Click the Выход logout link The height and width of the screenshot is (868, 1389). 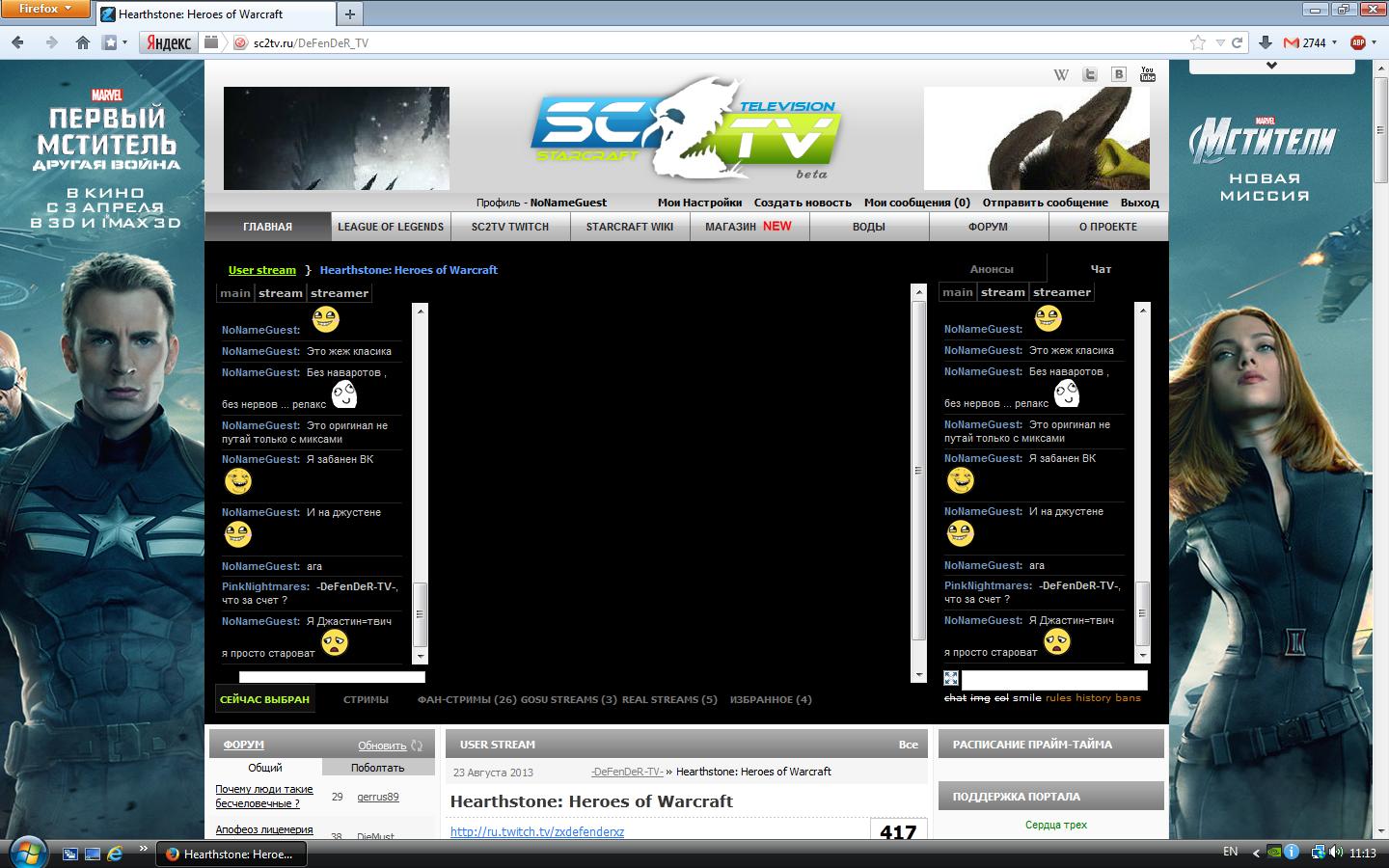click(1139, 203)
